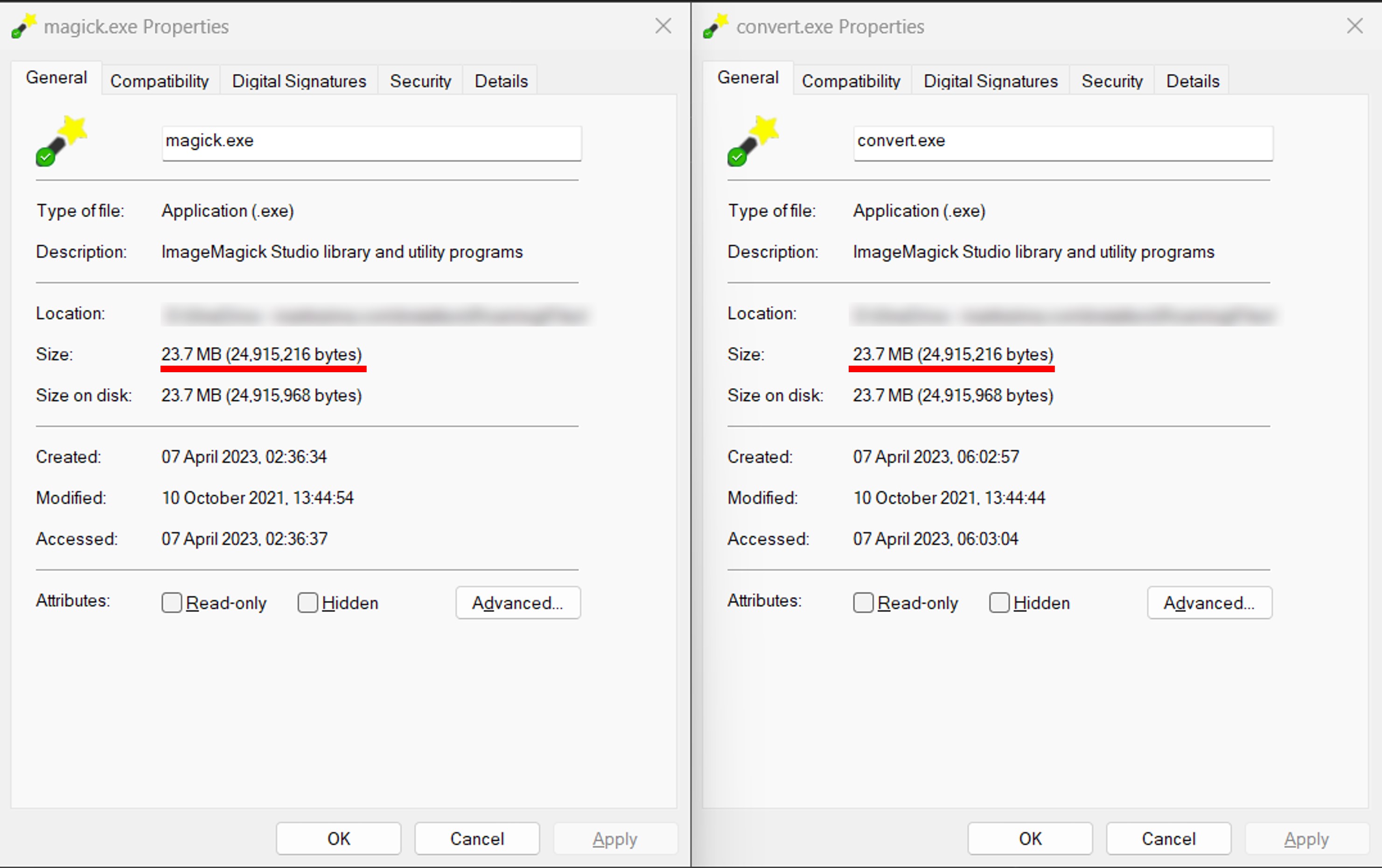
Task: Open Security tab in magick.exe Properties
Action: point(421,81)
